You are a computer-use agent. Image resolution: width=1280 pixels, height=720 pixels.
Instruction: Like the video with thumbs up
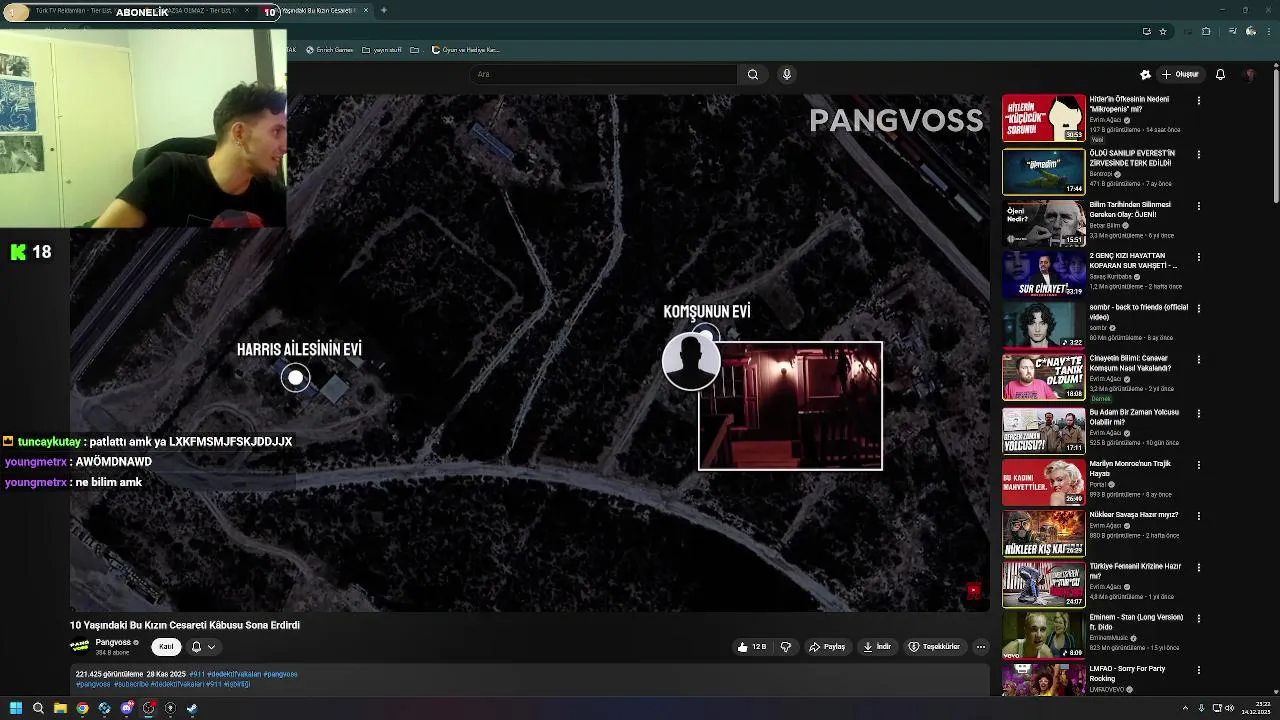[752, 647]
